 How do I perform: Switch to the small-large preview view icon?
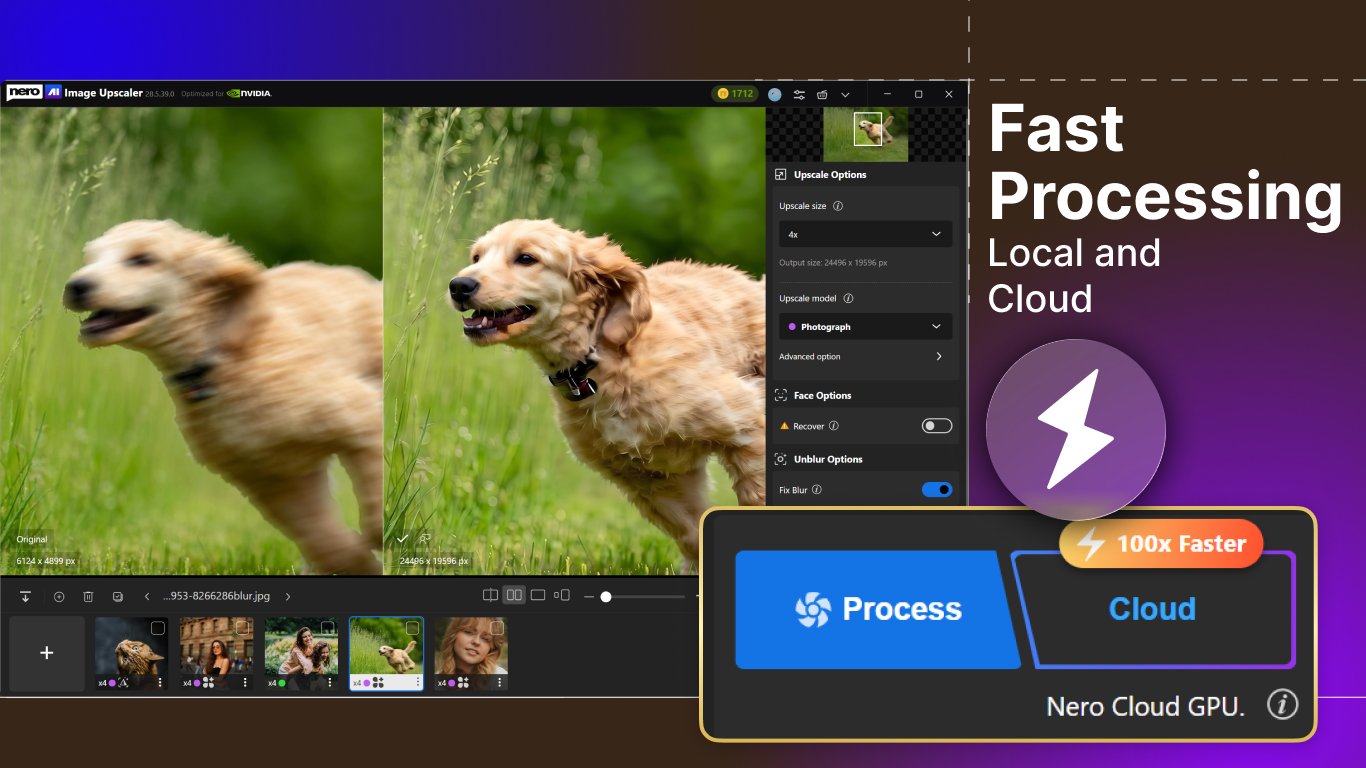click(x=562, y=595)
